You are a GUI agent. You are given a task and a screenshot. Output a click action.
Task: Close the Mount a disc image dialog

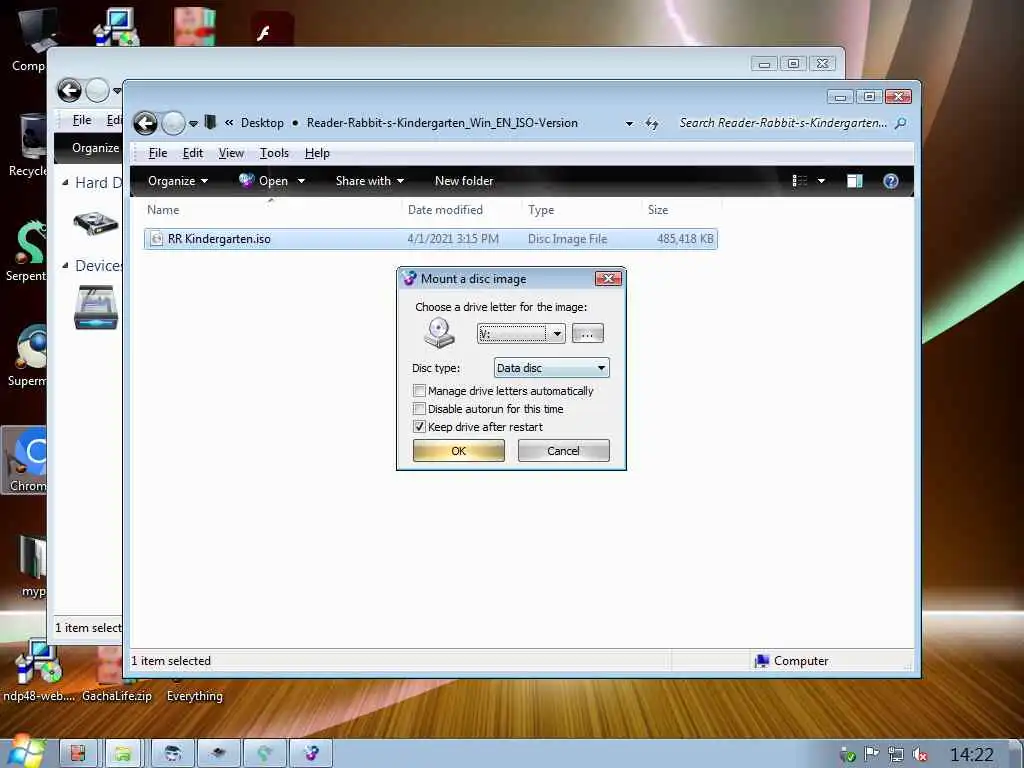click(608, 279)
